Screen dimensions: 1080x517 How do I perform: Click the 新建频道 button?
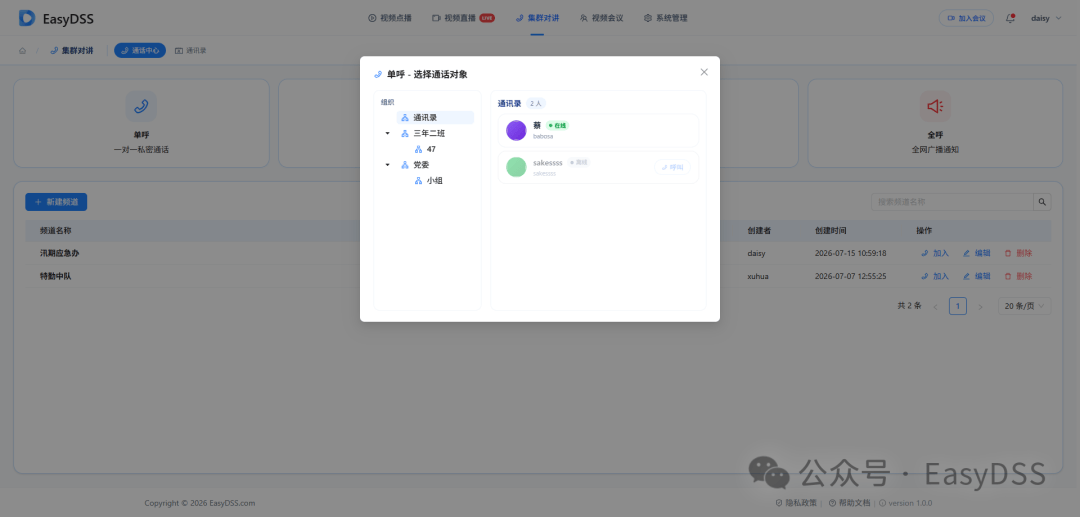pos(56,202)
